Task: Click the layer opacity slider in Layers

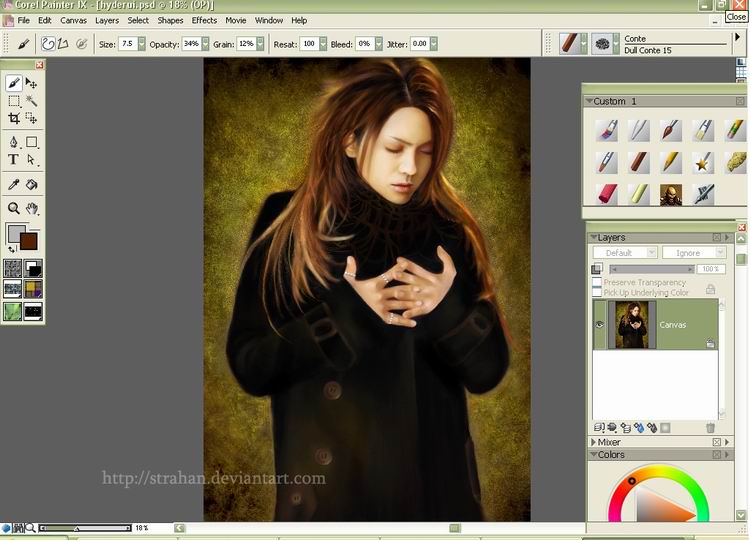Action: [651, 269]
